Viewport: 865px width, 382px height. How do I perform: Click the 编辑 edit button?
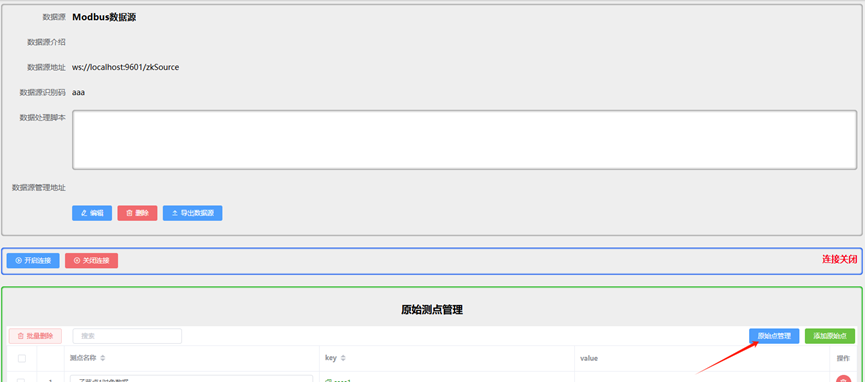click(x=92, y=213)
